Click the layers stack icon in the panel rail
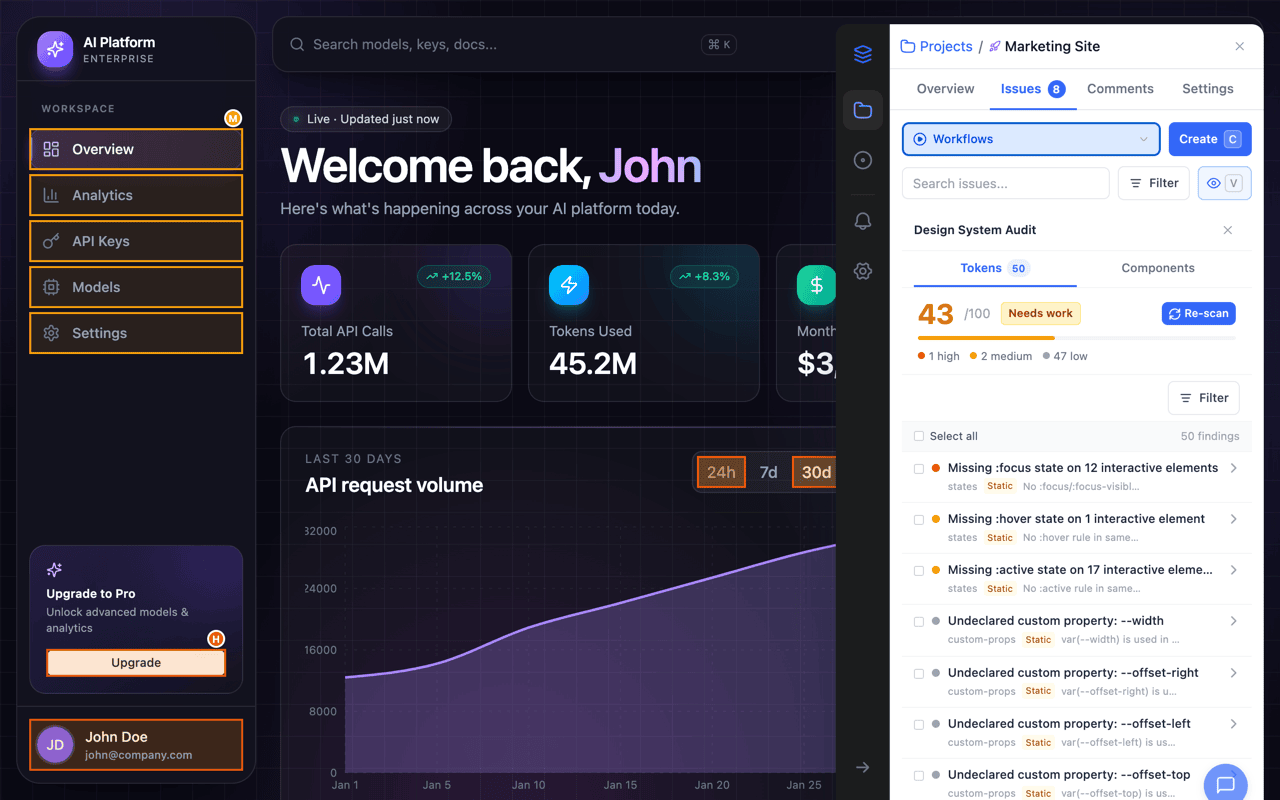Viewport: 1280px width, 800px height. tap(863, 54)
